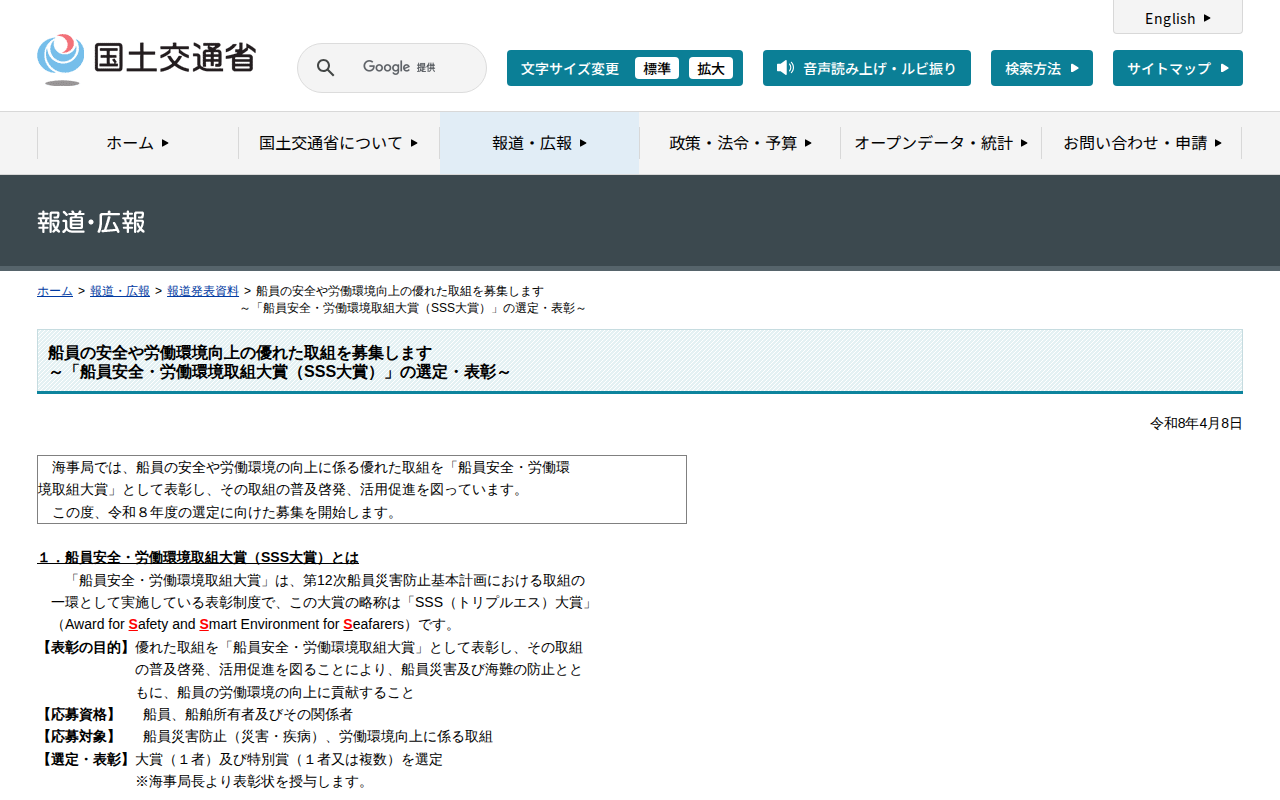Screen dimensions: 1280x800
Task: Set font size to 標準
Action: tap(657, 68)
